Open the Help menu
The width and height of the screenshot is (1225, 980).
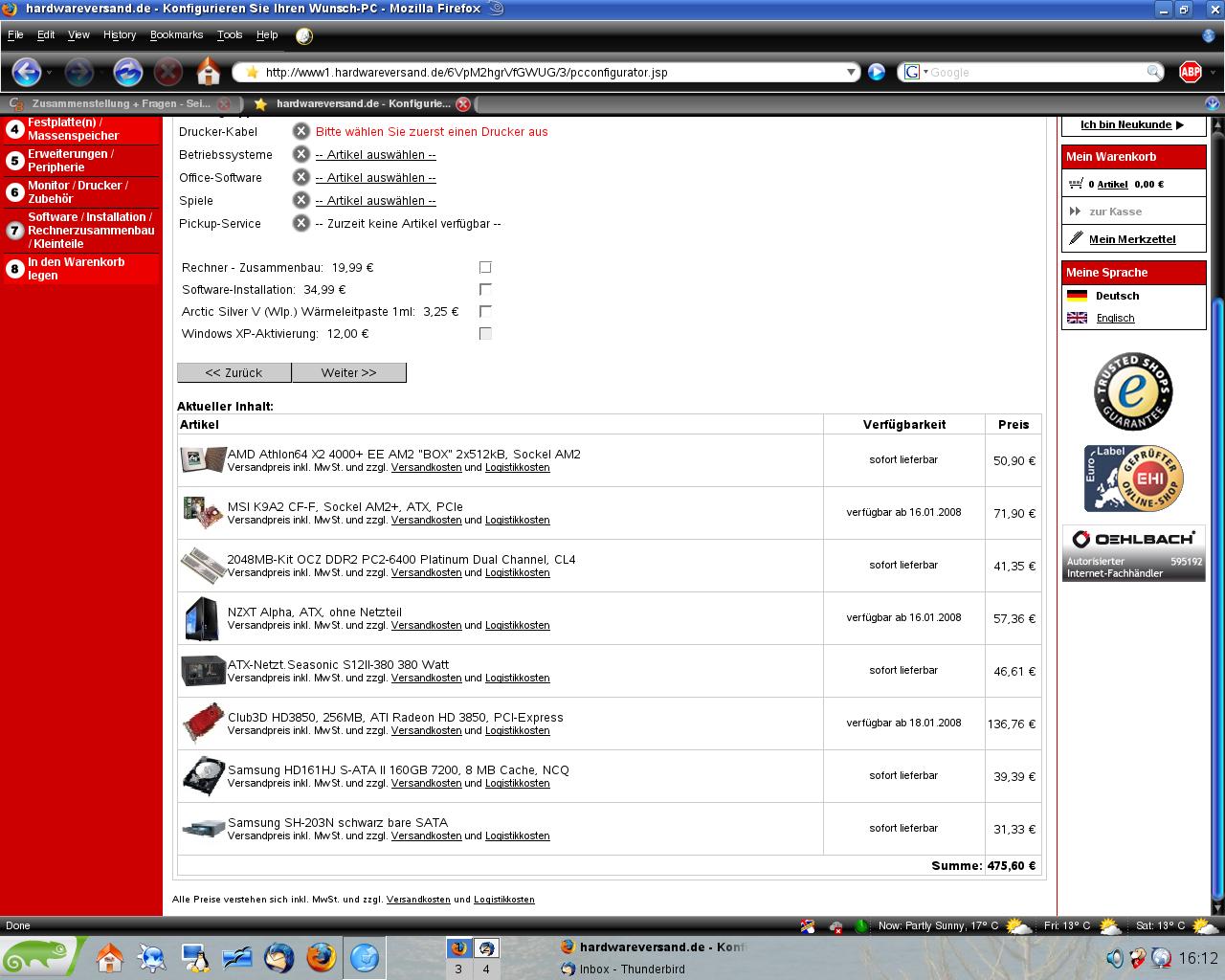point(267,34)
